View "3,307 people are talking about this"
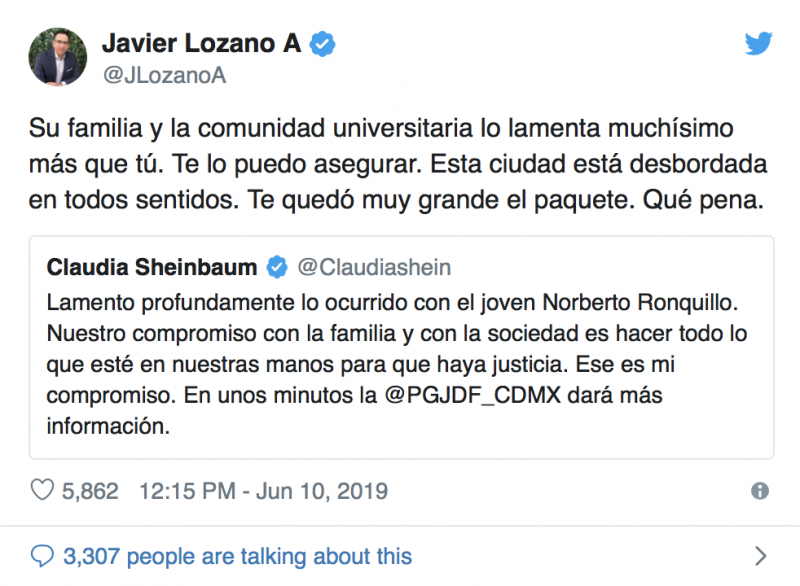Image resolution: width=800 pixels, height=586 pixels. [236, 556]
